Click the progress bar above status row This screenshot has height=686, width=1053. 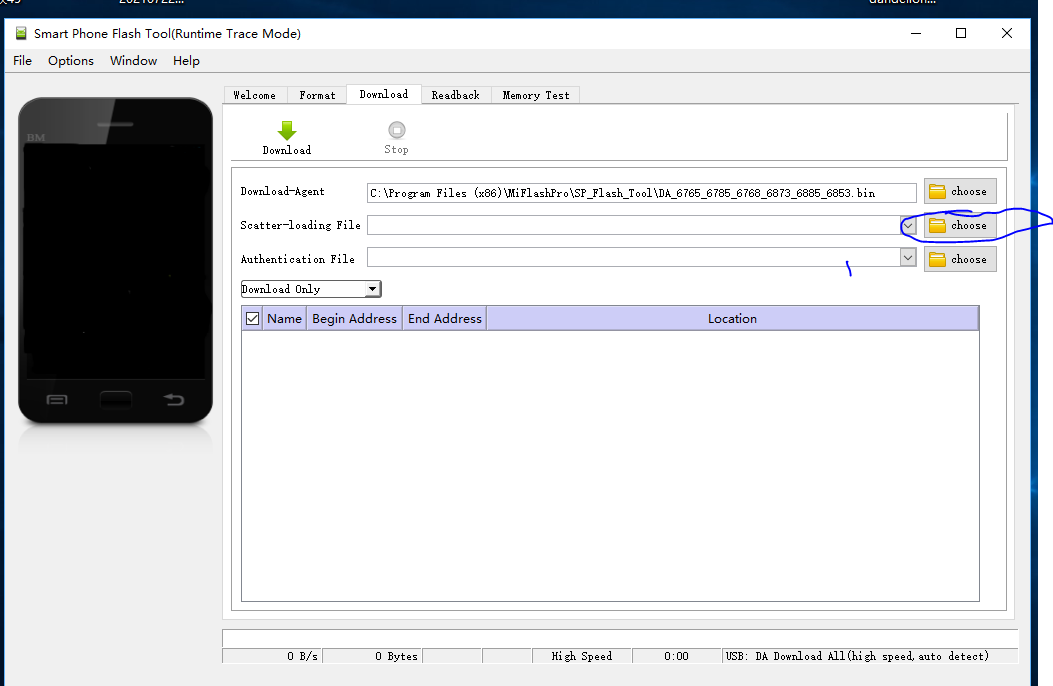(620, 638)
